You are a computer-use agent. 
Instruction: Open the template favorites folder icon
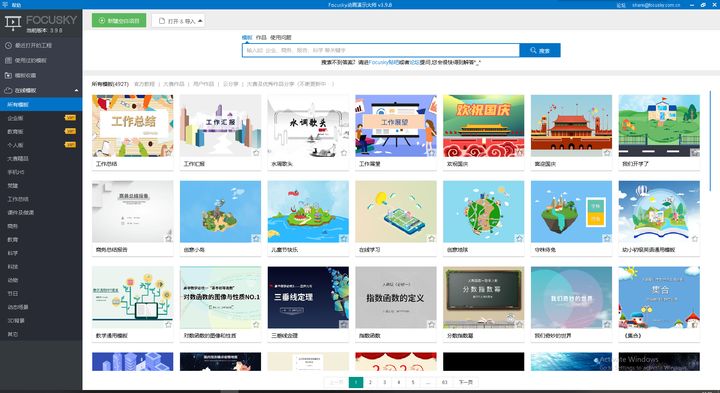[8, 75]
